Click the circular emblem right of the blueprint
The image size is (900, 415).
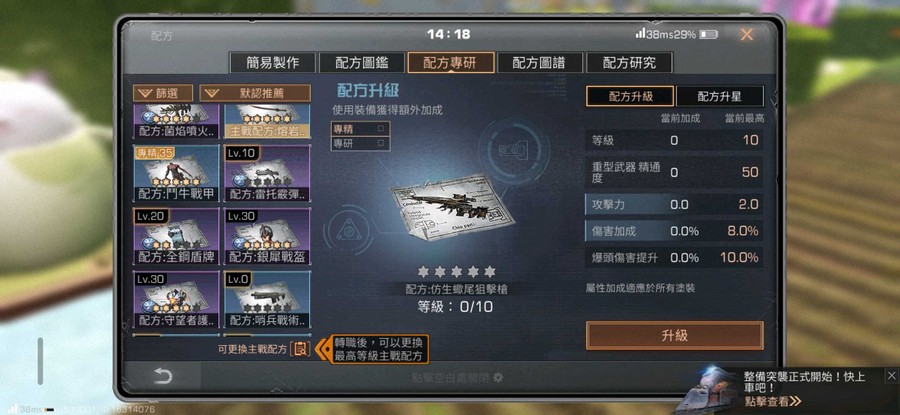[x=510, y=151]
